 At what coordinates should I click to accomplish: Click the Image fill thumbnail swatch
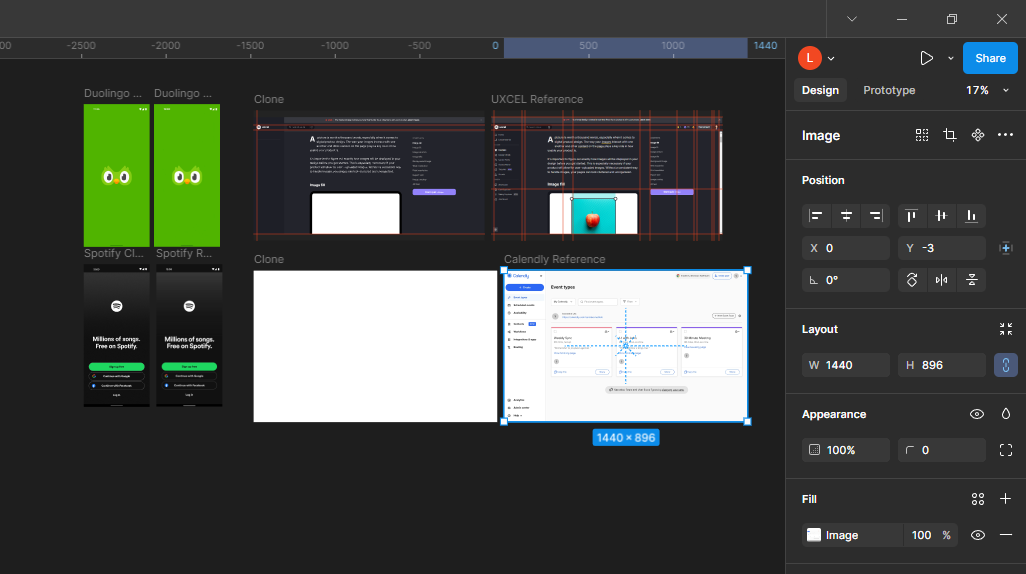(x=814, y=535)
